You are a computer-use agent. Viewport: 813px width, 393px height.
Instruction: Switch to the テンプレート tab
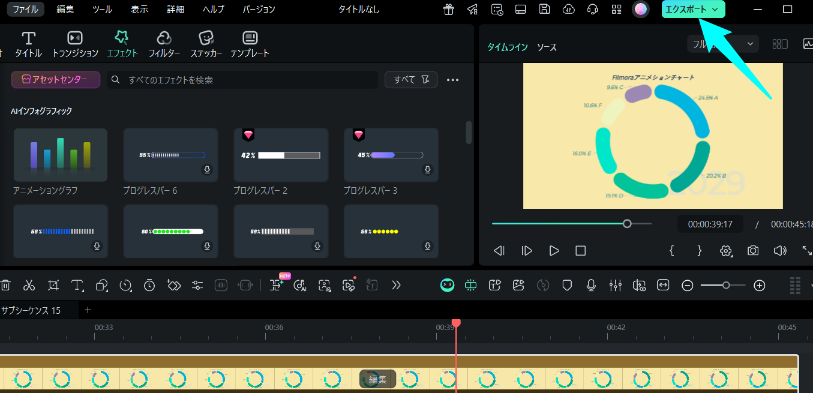[250, 44]
